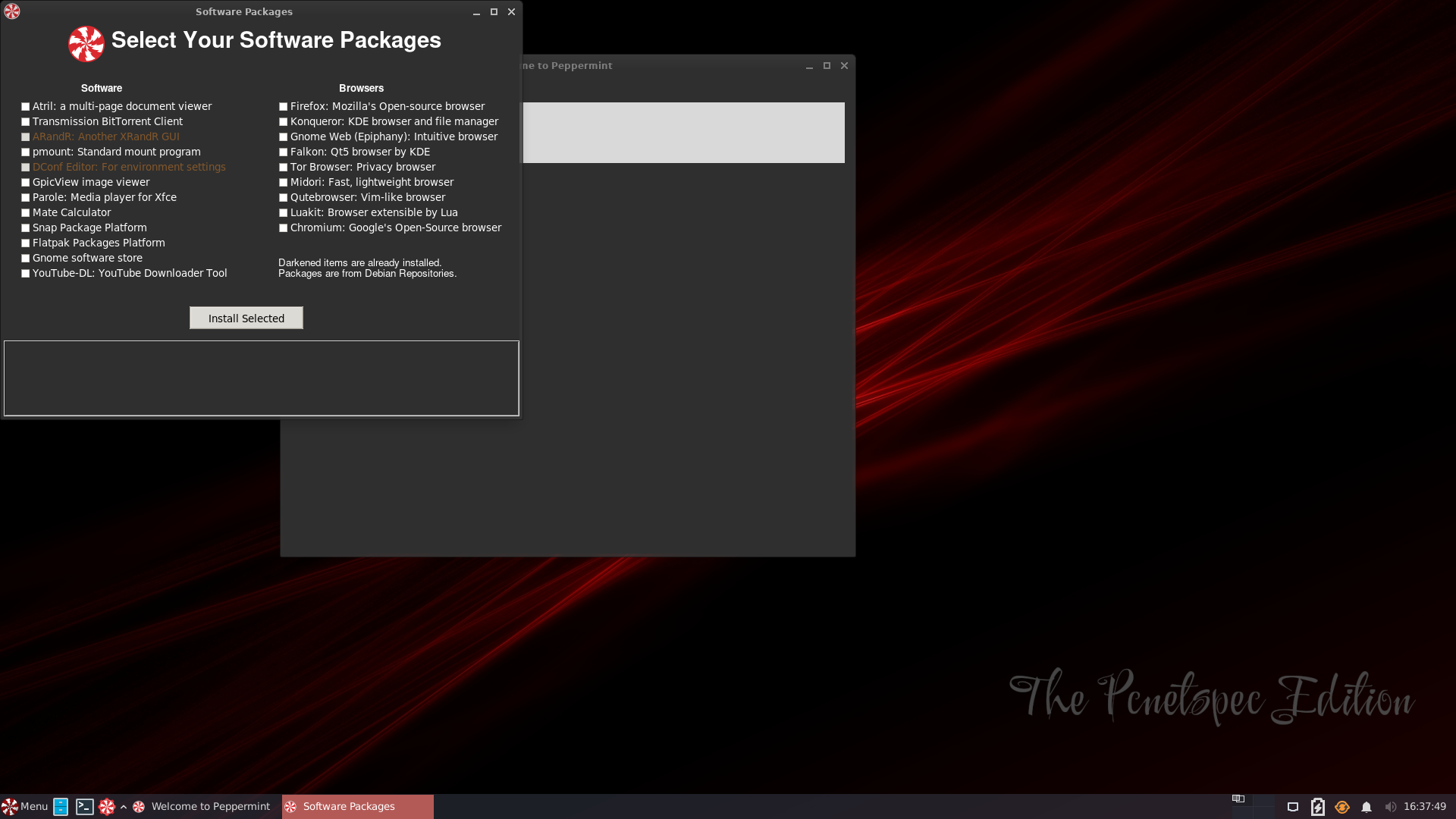The height and width of the screenshot is (819, 1456).
Task: Select Gnome Web (Epiphany) checkbox
Action: tap(284, 137)
